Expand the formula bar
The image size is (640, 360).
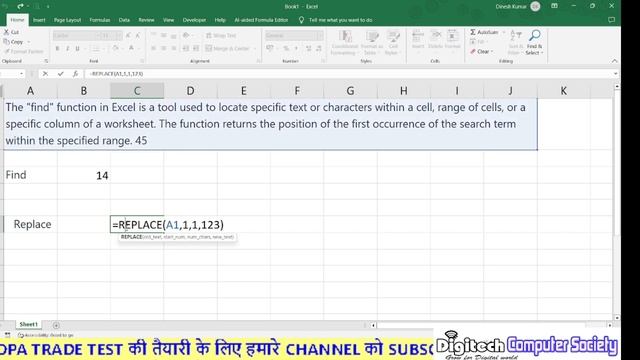(x=616, y=74)
